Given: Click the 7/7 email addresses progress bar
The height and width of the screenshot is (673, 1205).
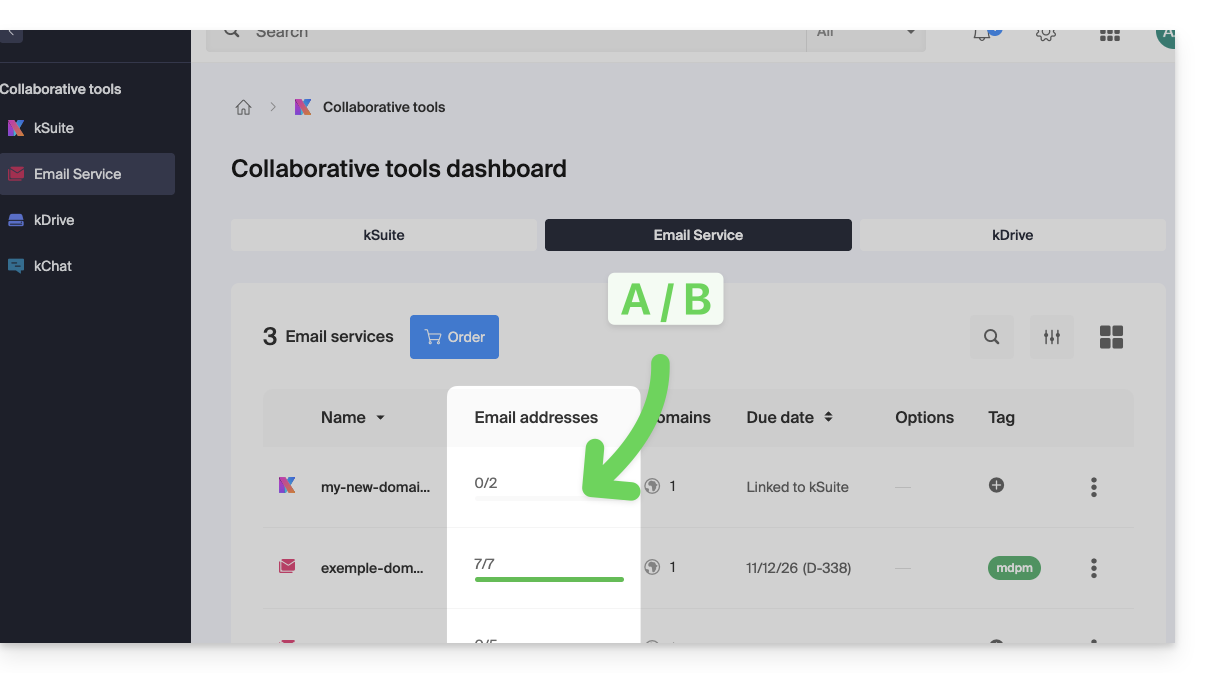Looking at the screenshot, I should pyautogui.click(x=549, y=578).
